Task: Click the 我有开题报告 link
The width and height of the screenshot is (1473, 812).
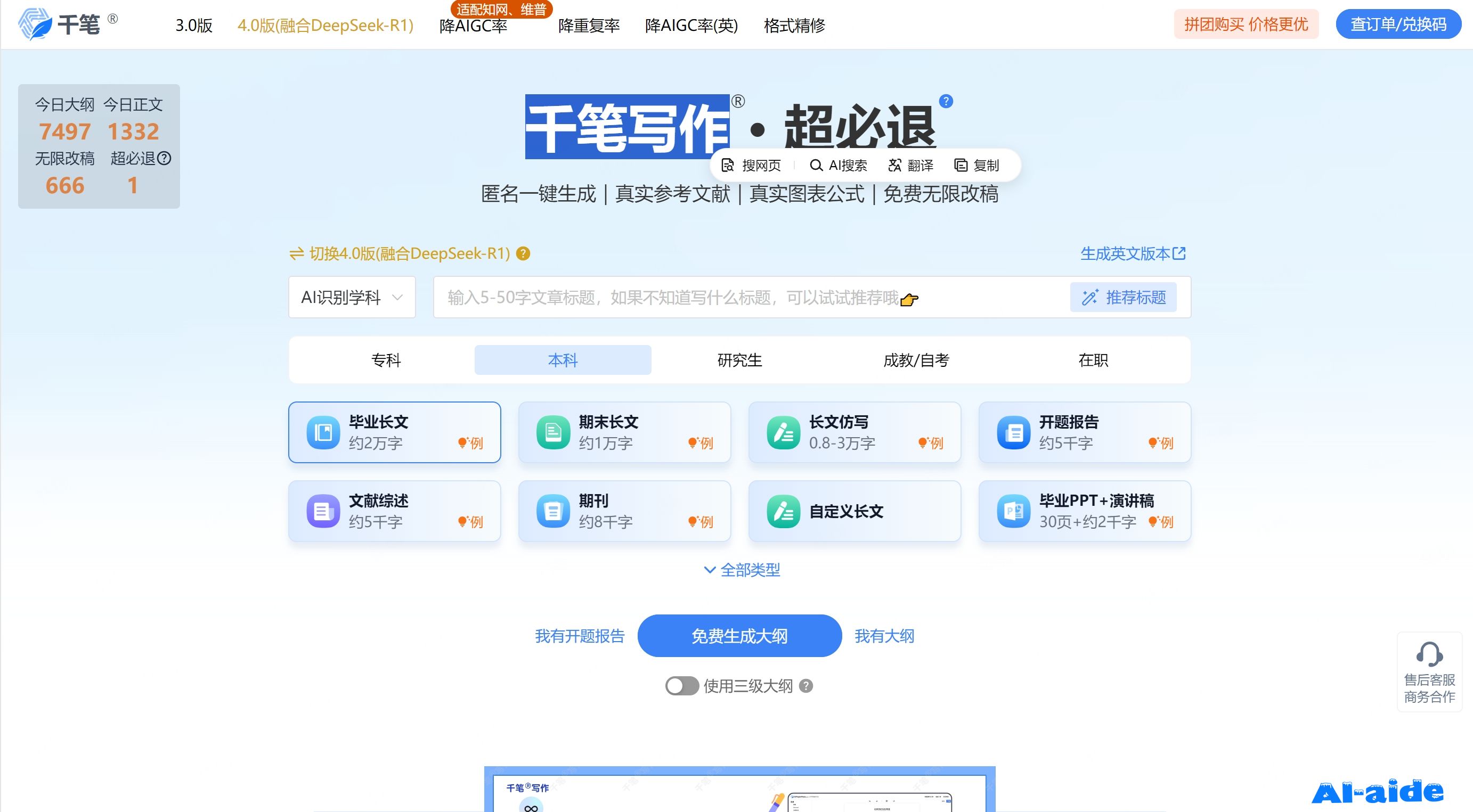Action: coord(579,636)
